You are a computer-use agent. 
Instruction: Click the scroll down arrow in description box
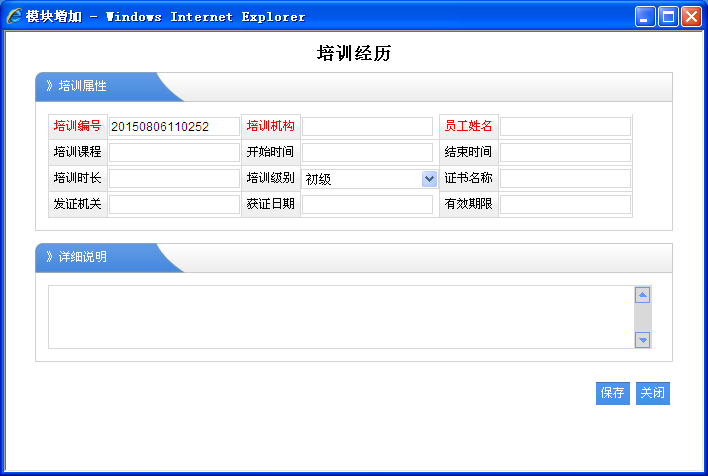[x=643, y=340]
